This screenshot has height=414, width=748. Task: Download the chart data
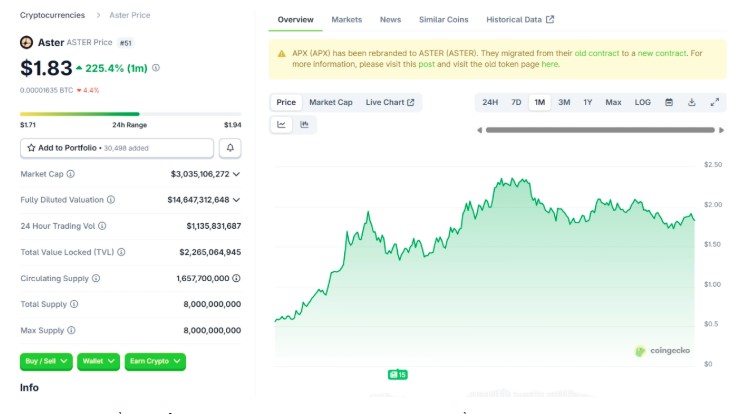692,102
